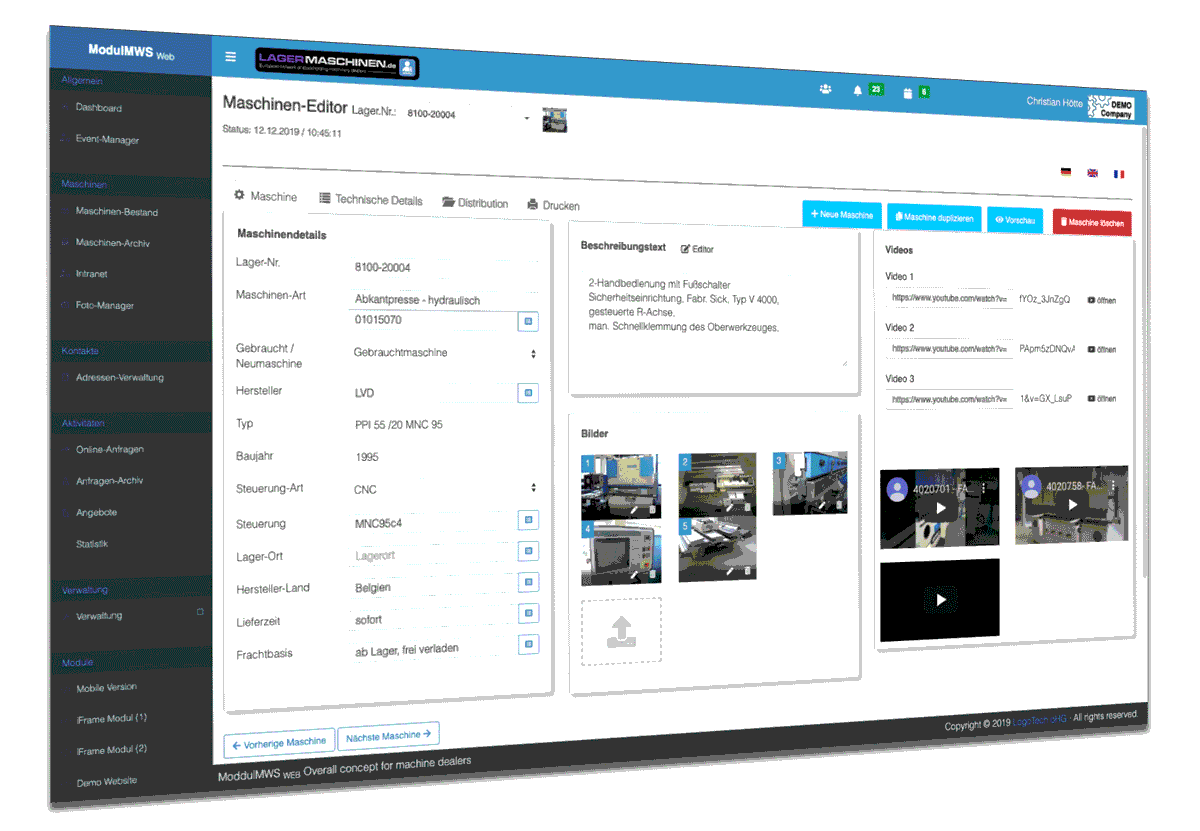The height and width of the screenshot is (831, 1200).
Task: Open Maschinen-Archiv in the sidebar
Action: tap(112, 243)
